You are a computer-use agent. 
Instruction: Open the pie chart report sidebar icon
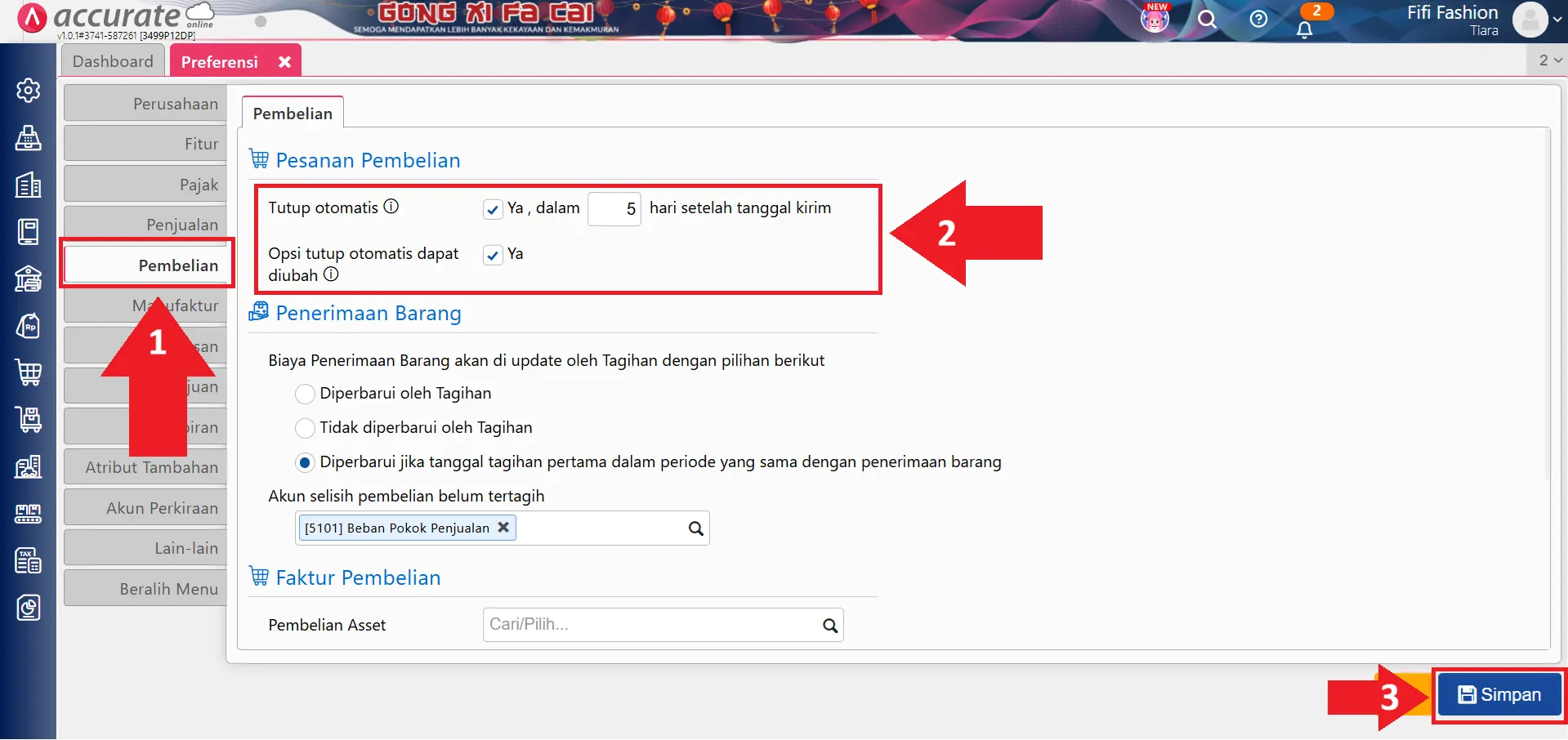[28, 608]
